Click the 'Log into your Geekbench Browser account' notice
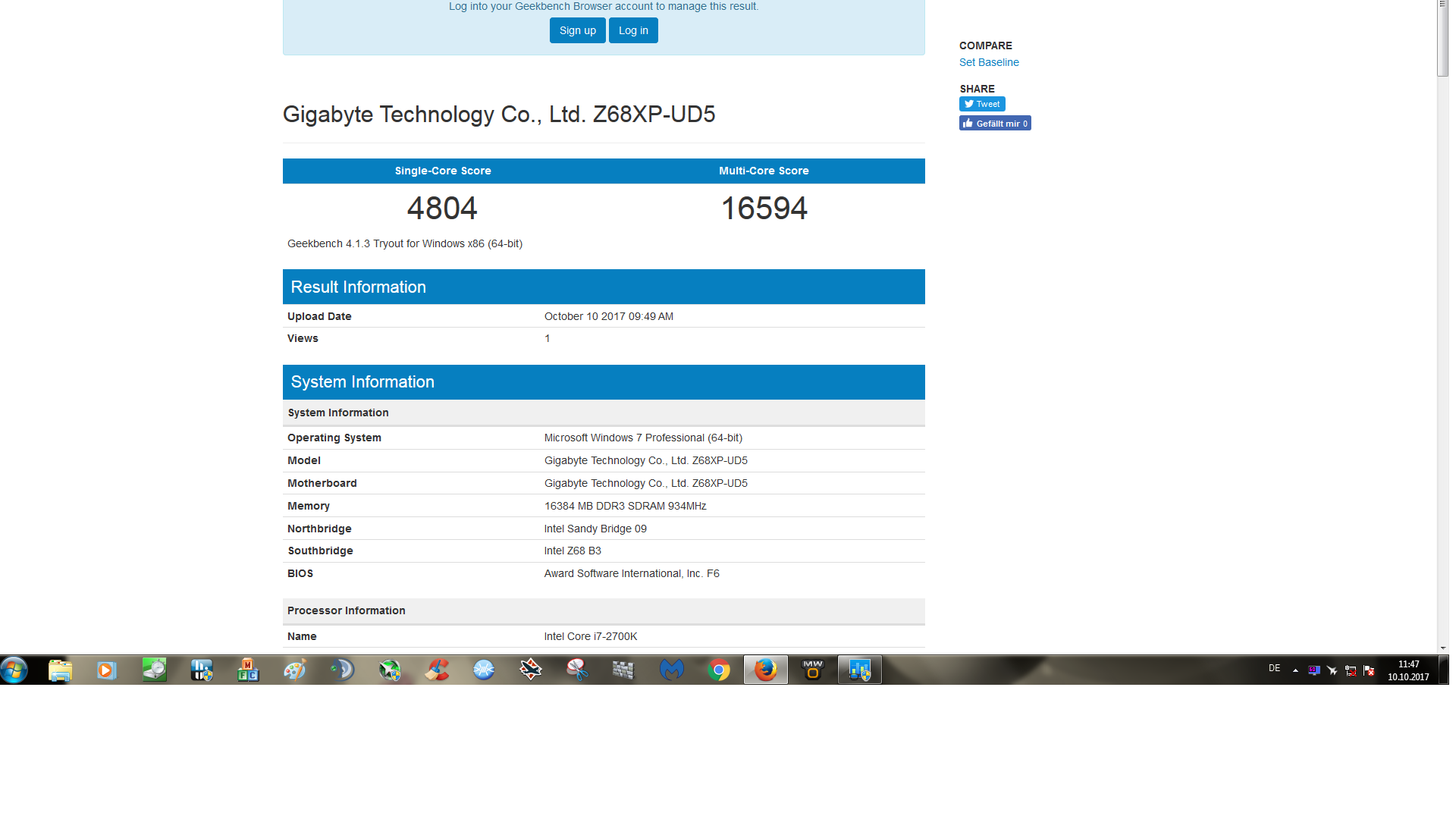 604,6
